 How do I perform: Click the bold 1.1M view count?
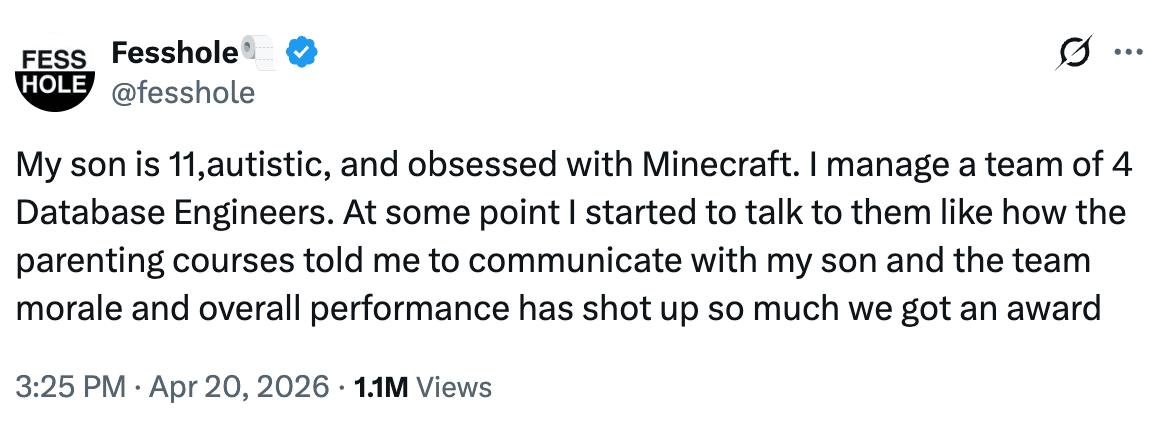click(x=381, y=387)
